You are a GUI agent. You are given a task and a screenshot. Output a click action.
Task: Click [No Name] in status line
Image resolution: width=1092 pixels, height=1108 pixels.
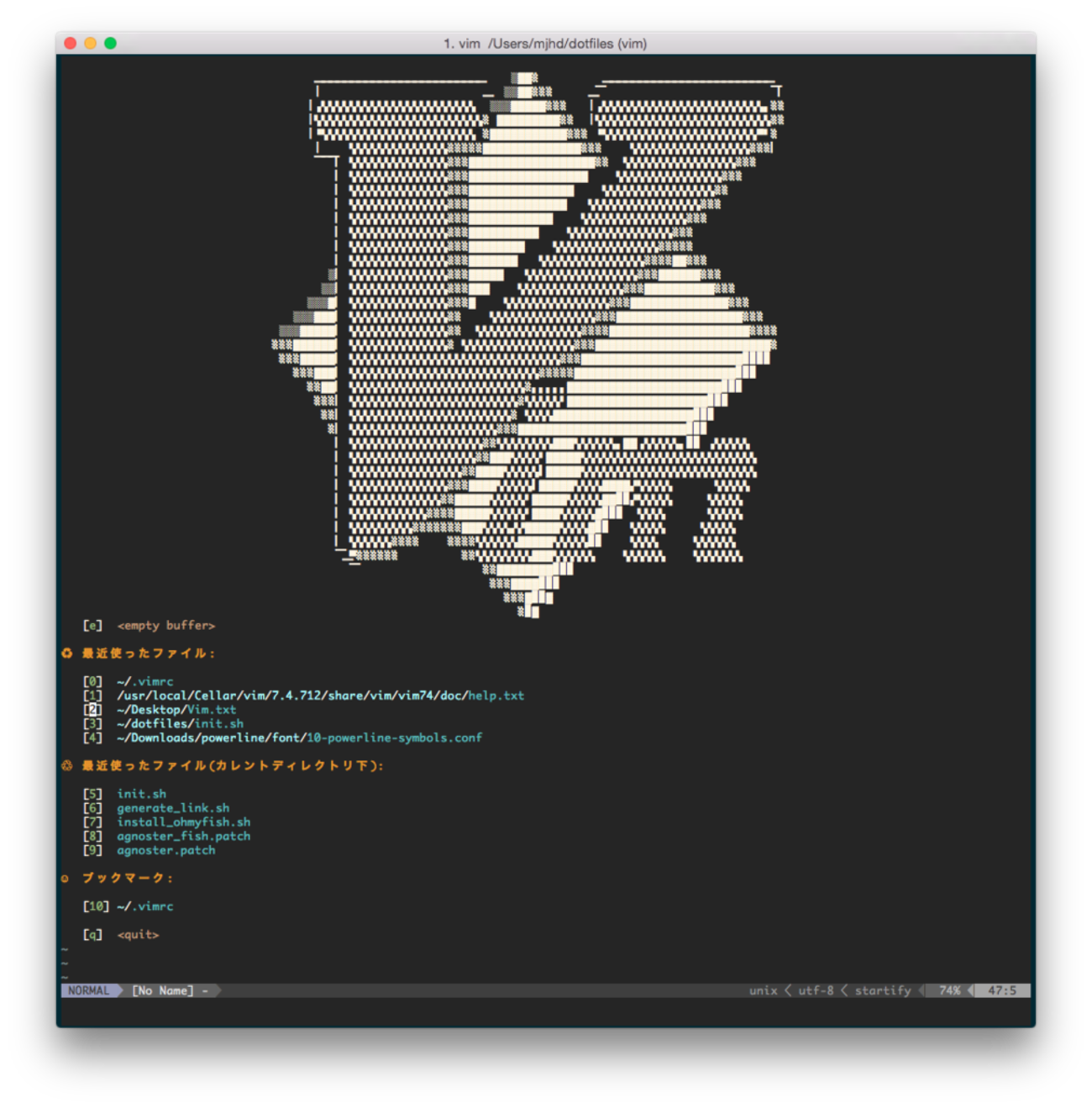163,990
